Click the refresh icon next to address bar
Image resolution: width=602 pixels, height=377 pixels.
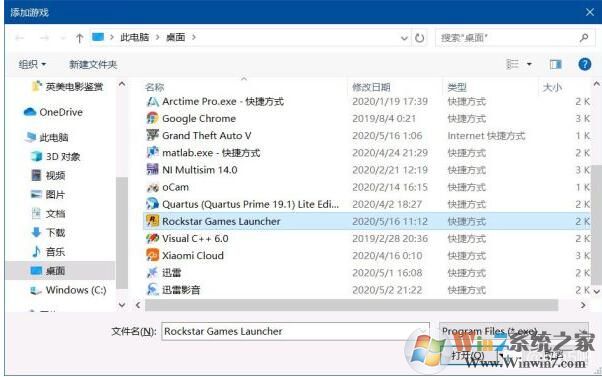(x=419, y=38)
